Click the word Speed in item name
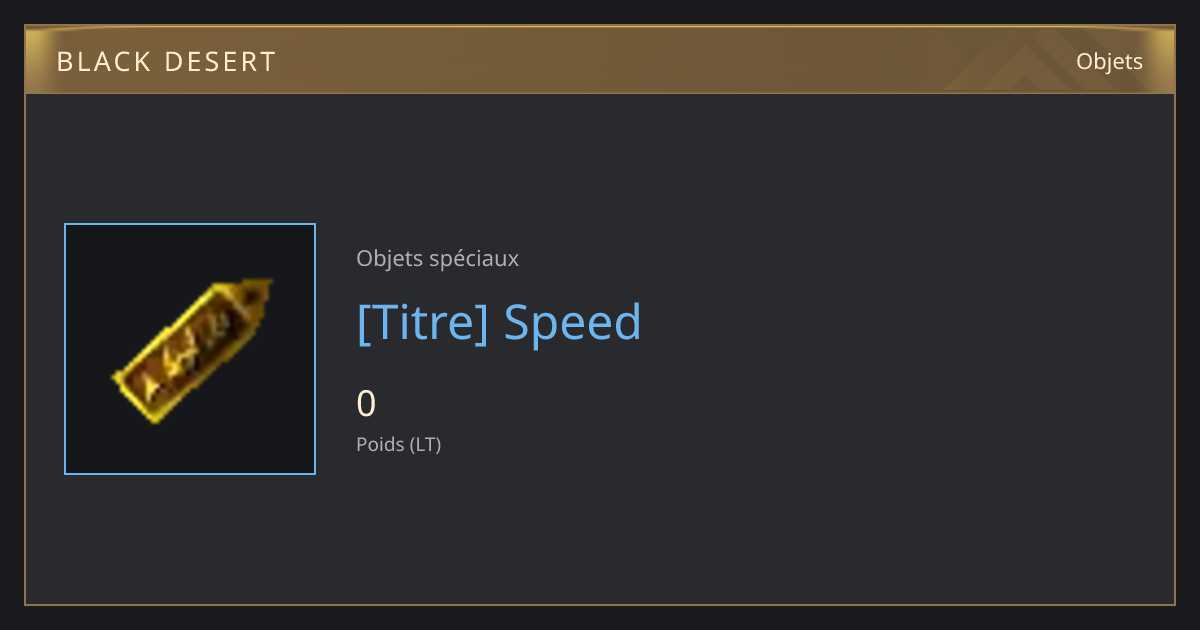1200x630 pixels. pyautogui.click(x=572, y=323)
